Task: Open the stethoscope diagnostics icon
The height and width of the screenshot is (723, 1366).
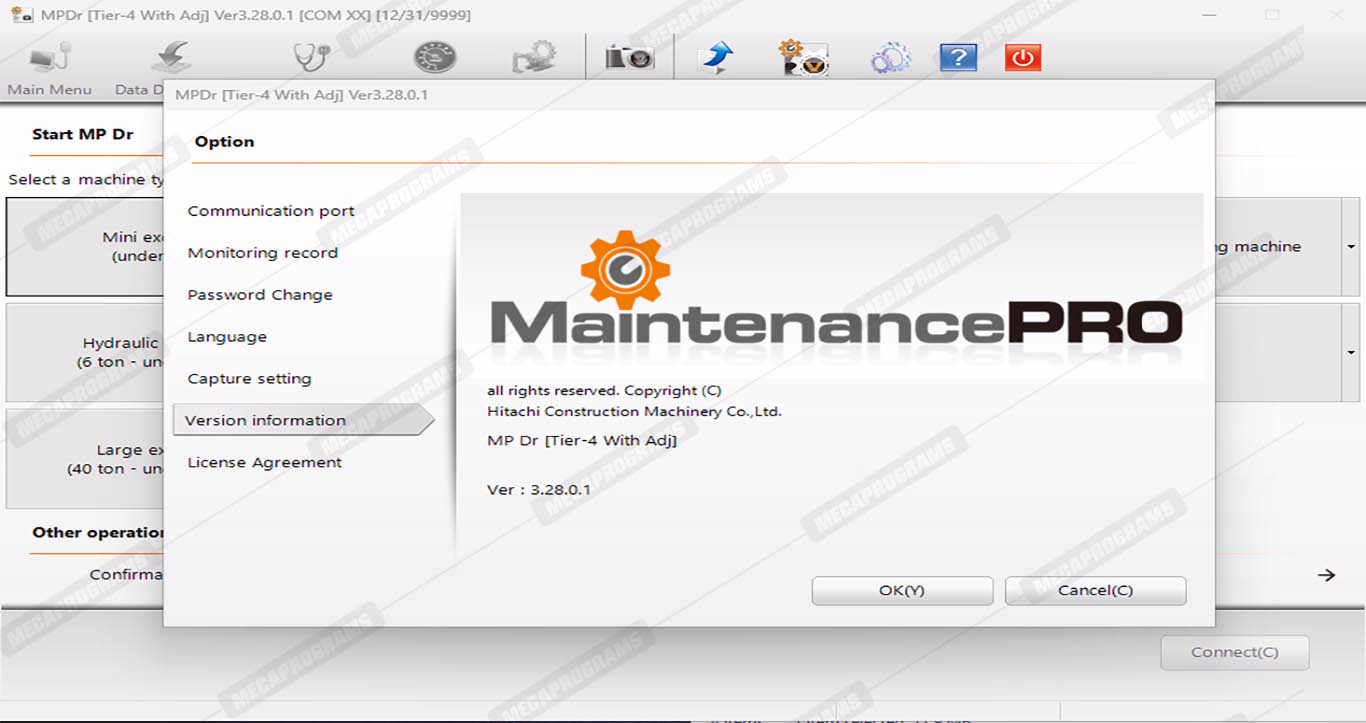Action: [x=311, y=57]
